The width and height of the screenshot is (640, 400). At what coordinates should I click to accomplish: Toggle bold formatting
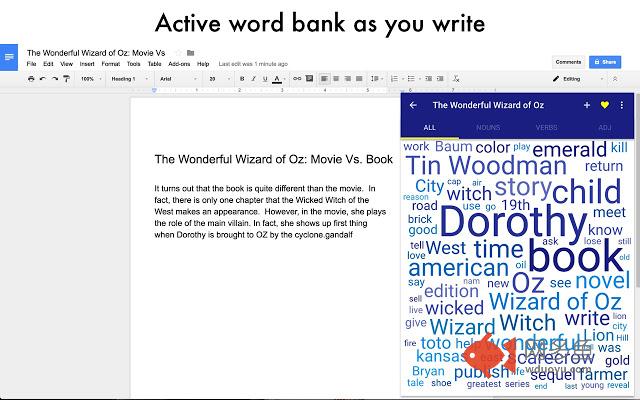click(x=242, y=79)
